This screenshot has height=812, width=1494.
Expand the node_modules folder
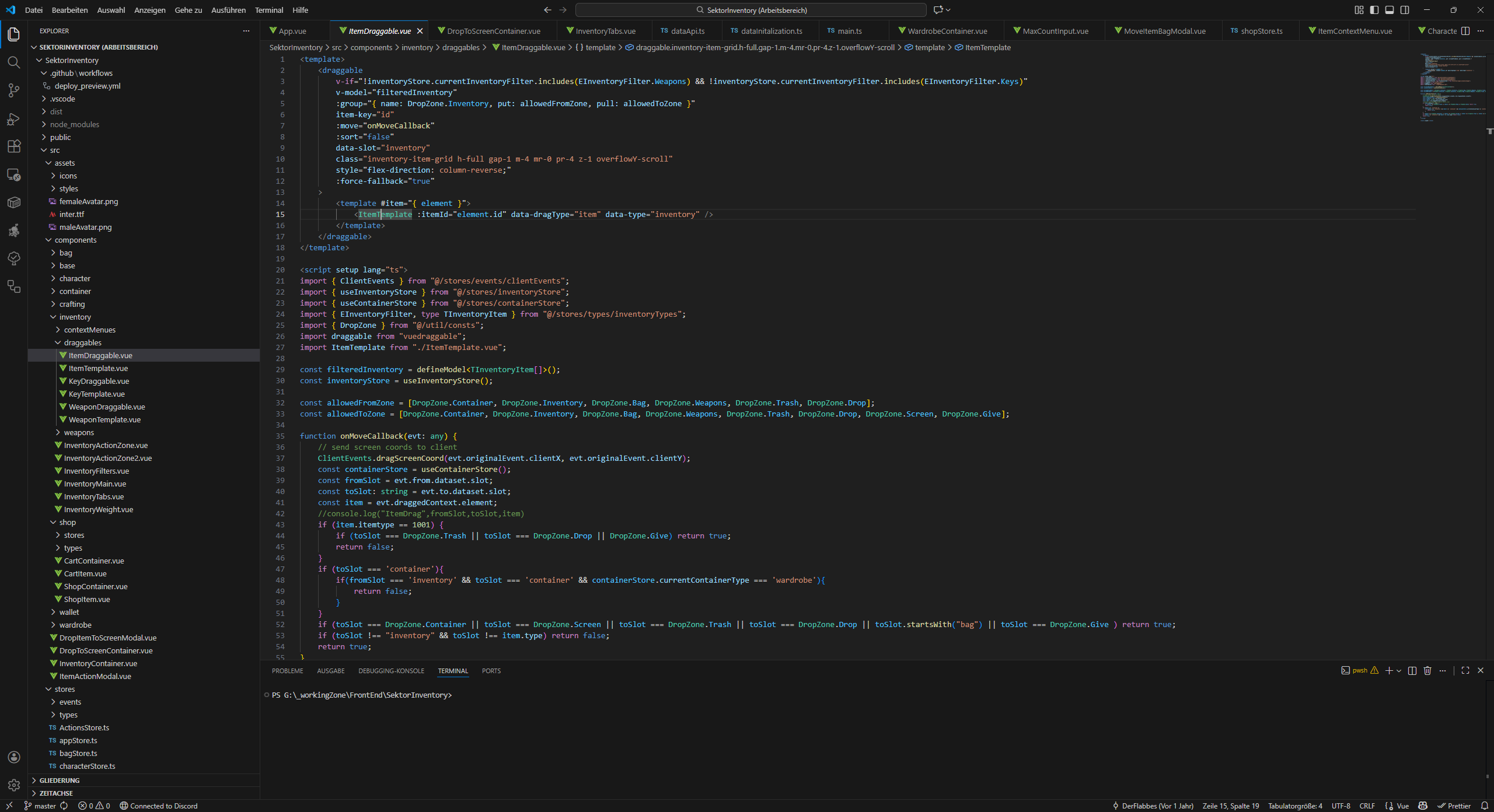click(75, 124)
